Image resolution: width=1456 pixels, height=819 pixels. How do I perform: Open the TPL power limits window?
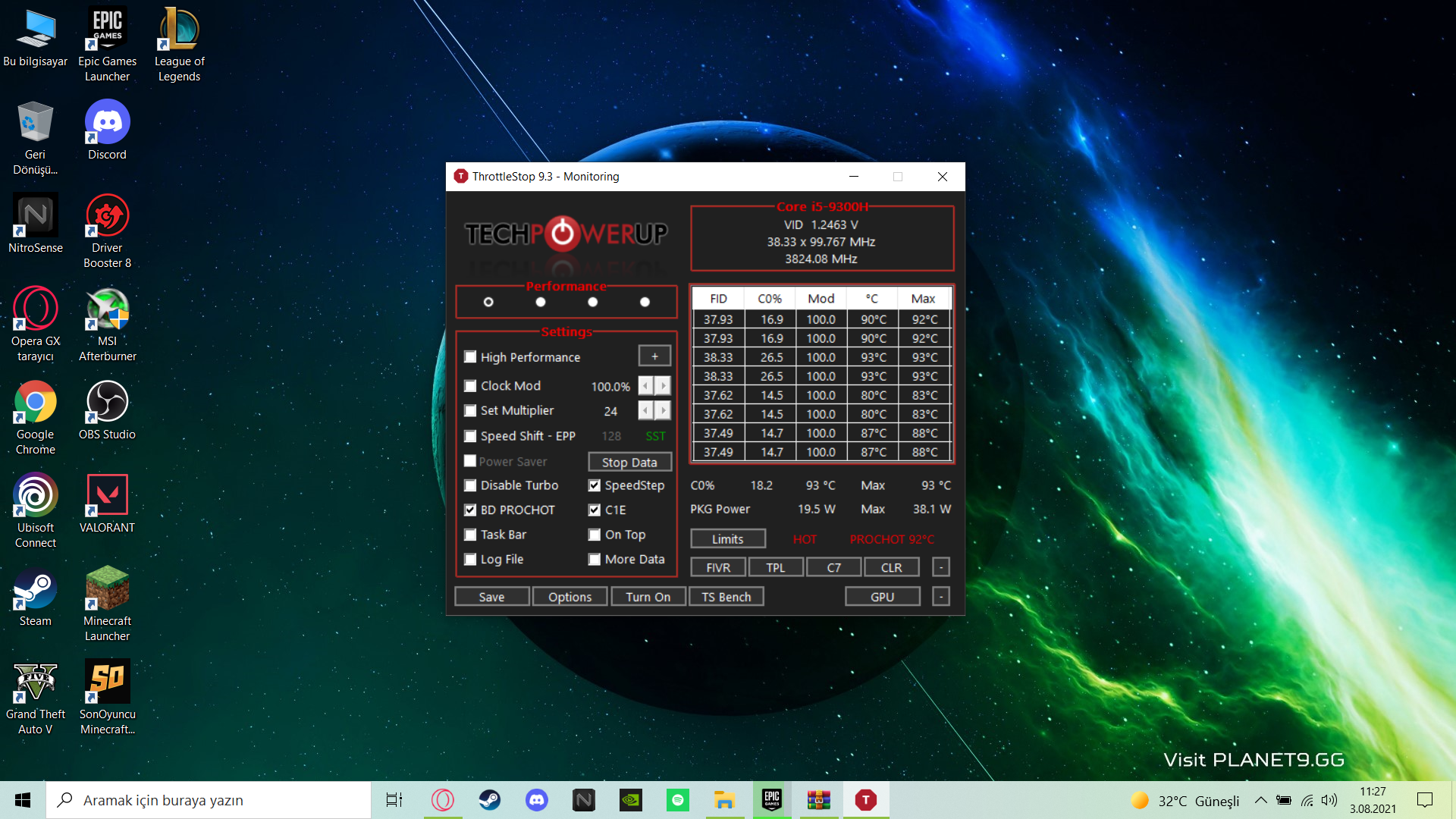tap(775, 567)
